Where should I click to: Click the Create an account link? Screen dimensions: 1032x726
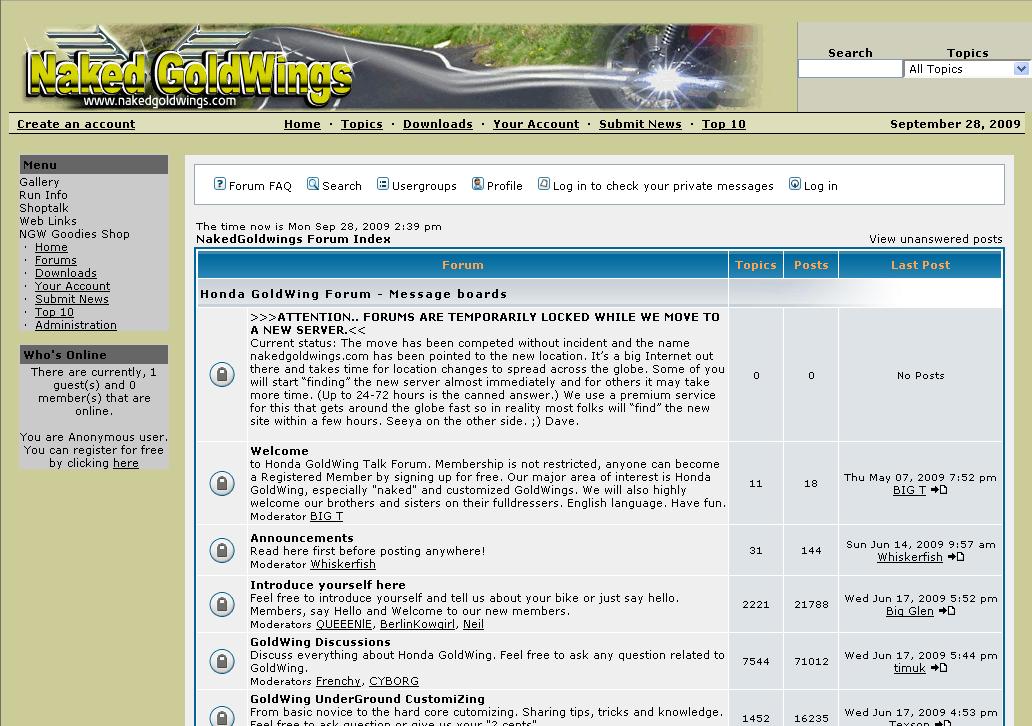click(x=76, y=124)
